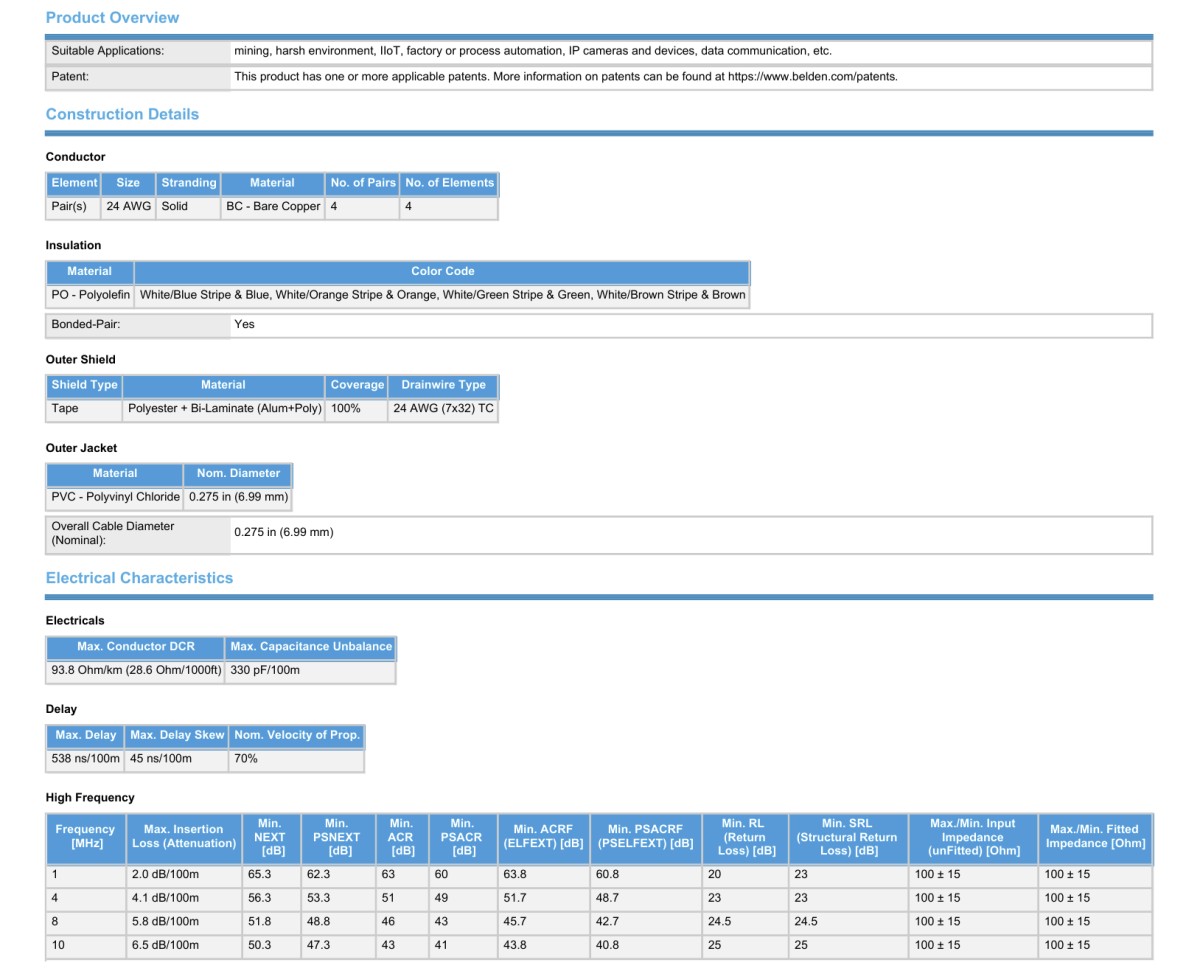The width and height of the screenshot is (1200, 971).
Task: Select the PO - Polyolefin material cell
Action: (x=90, y=295)
